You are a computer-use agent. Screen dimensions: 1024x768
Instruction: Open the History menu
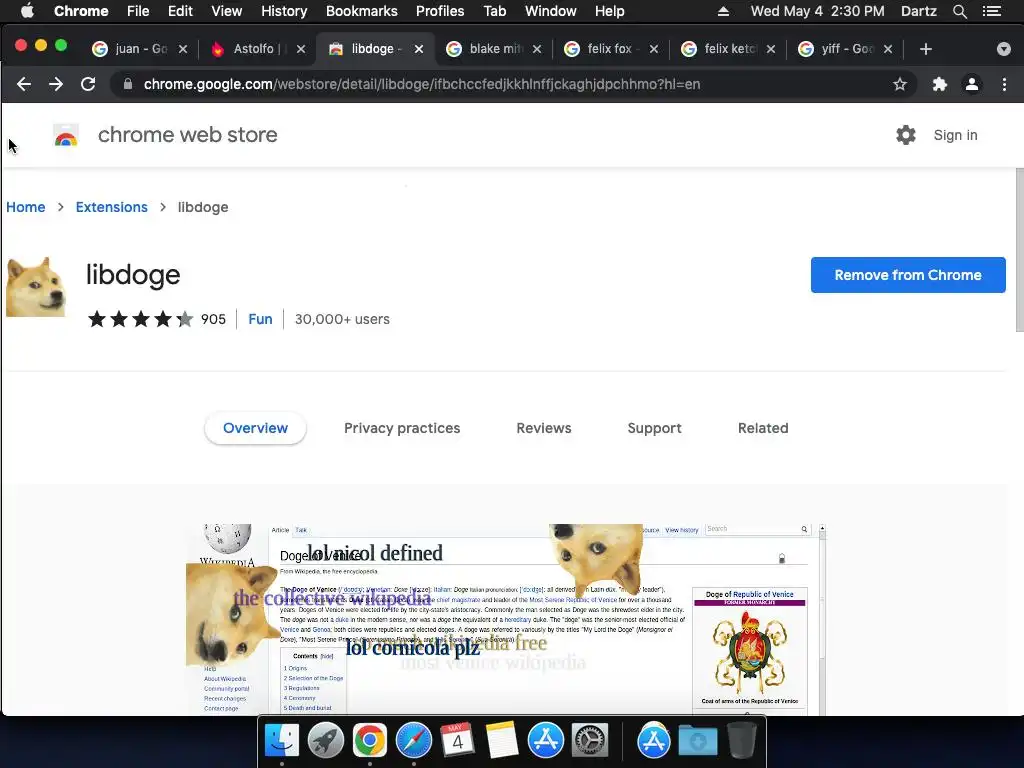pos(284,11)
